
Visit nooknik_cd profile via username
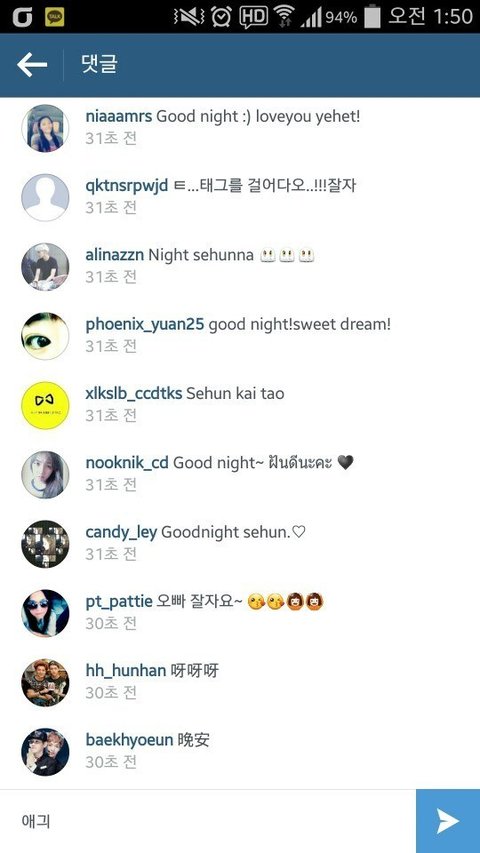point(127,463)
